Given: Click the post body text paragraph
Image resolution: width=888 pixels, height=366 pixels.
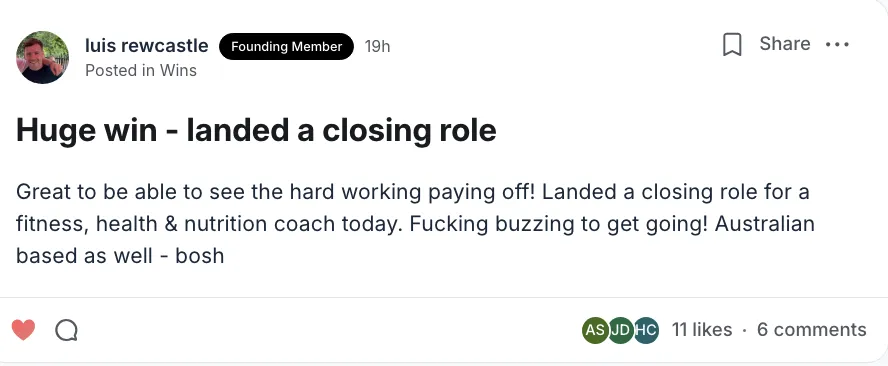Looking at the screenshot, I should [415, 224].
